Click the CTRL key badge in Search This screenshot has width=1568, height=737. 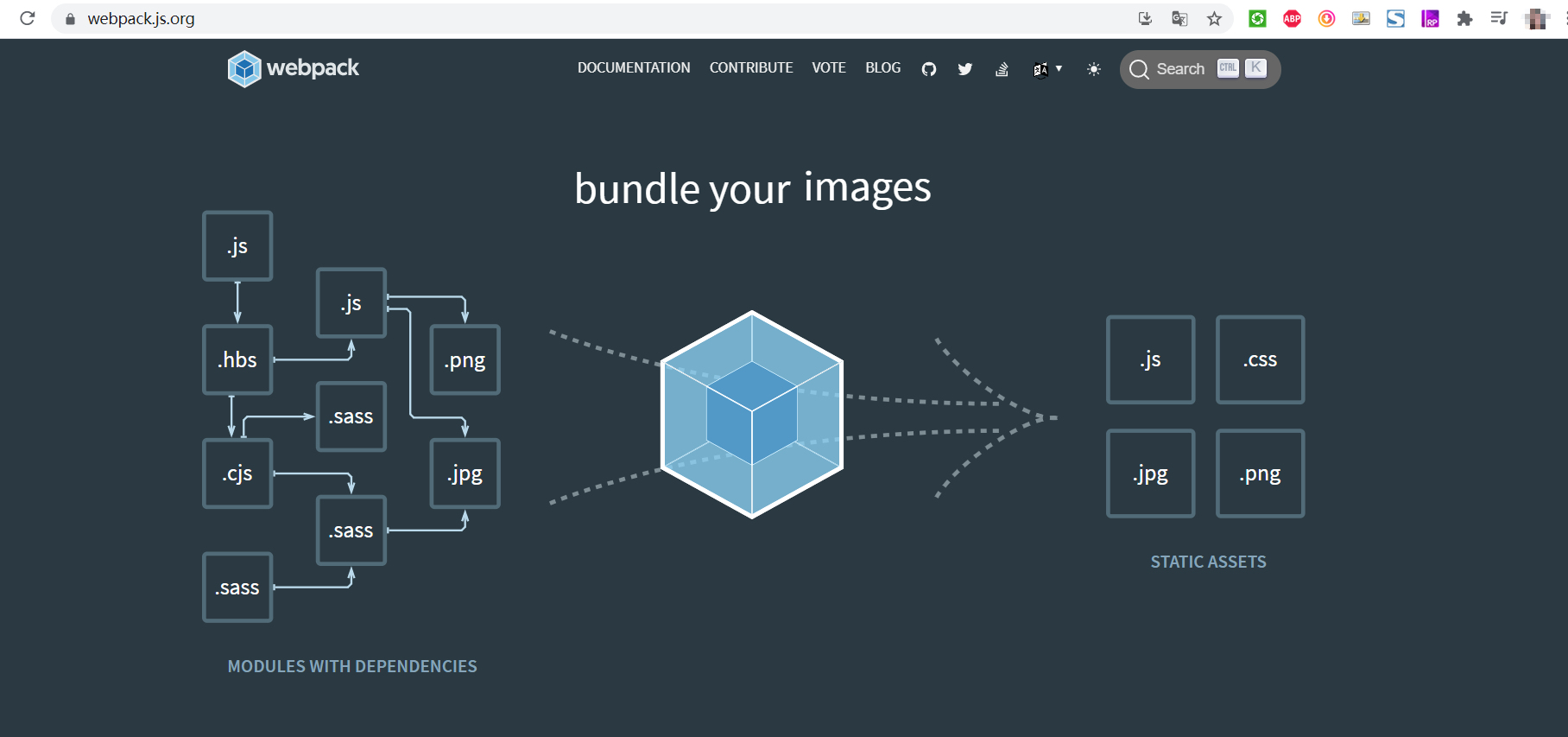click(1228, 68)
